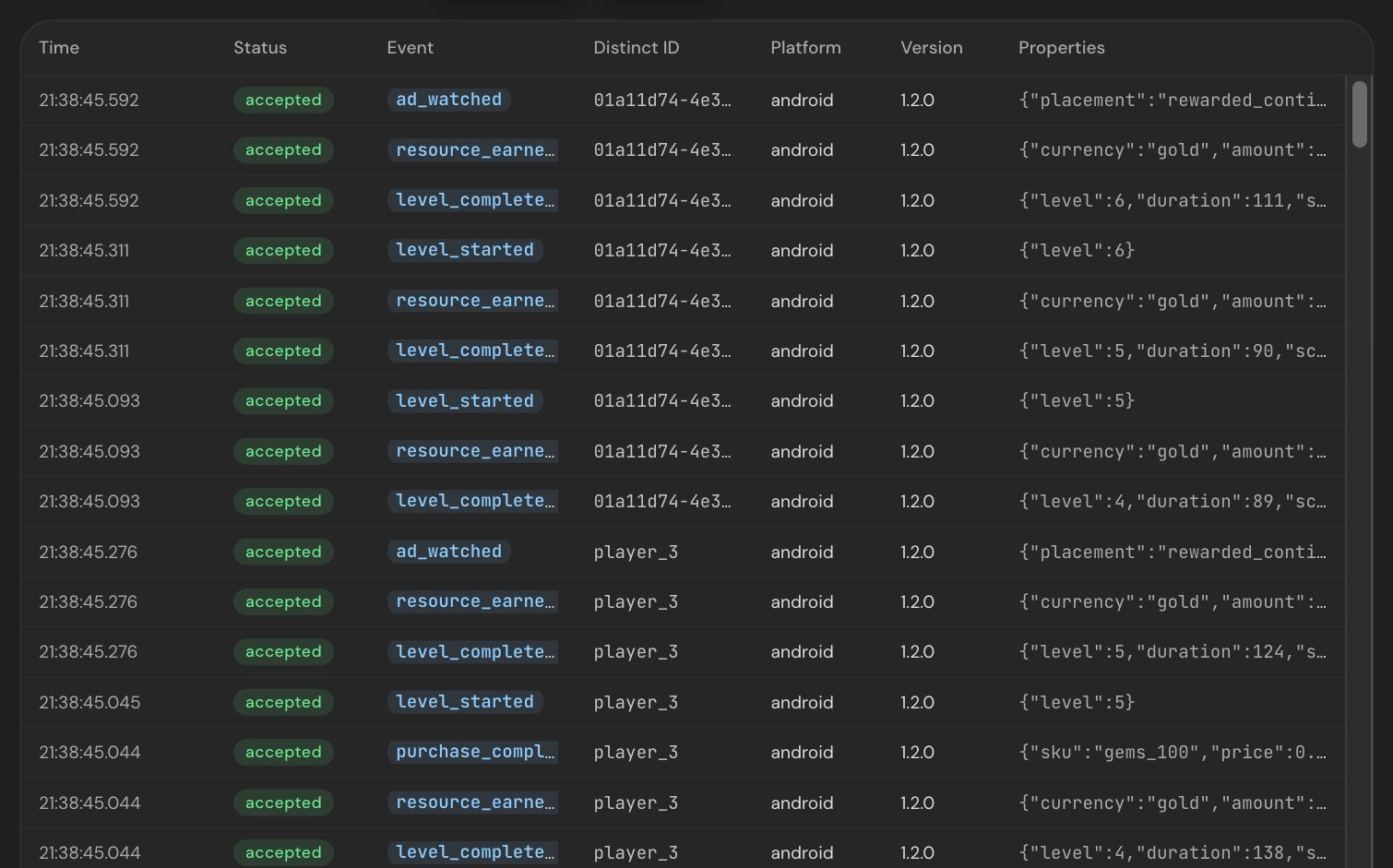
Task: Click properties starting {"level":4,"duration":89
Action: (1173, 501)
